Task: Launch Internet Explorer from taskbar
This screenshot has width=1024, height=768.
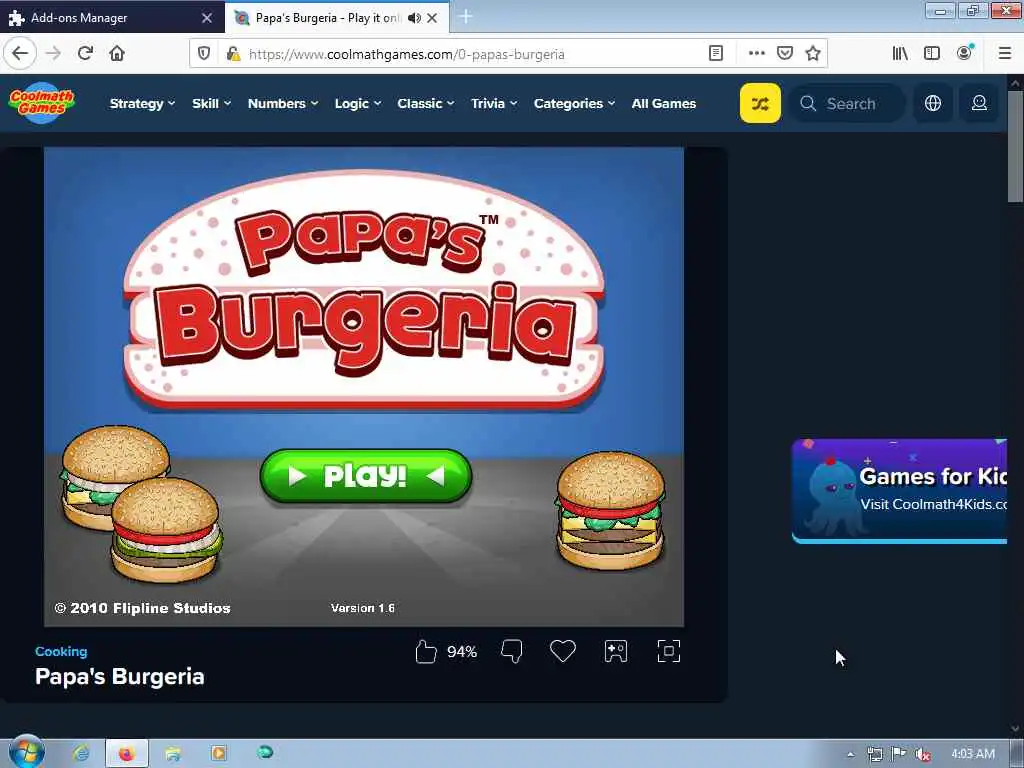Action: click(x=81, y=754)
